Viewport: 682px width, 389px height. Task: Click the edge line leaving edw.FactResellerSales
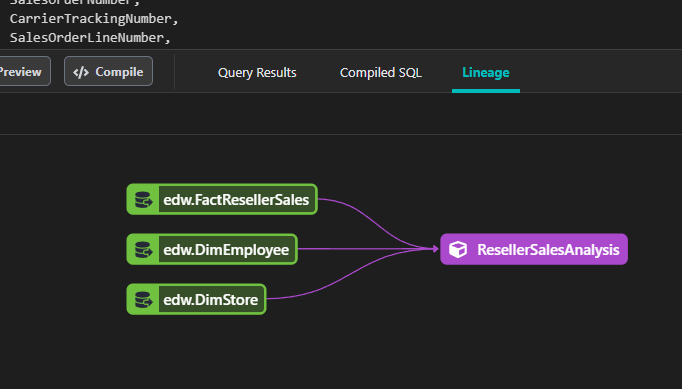click(x=373, y=220)
